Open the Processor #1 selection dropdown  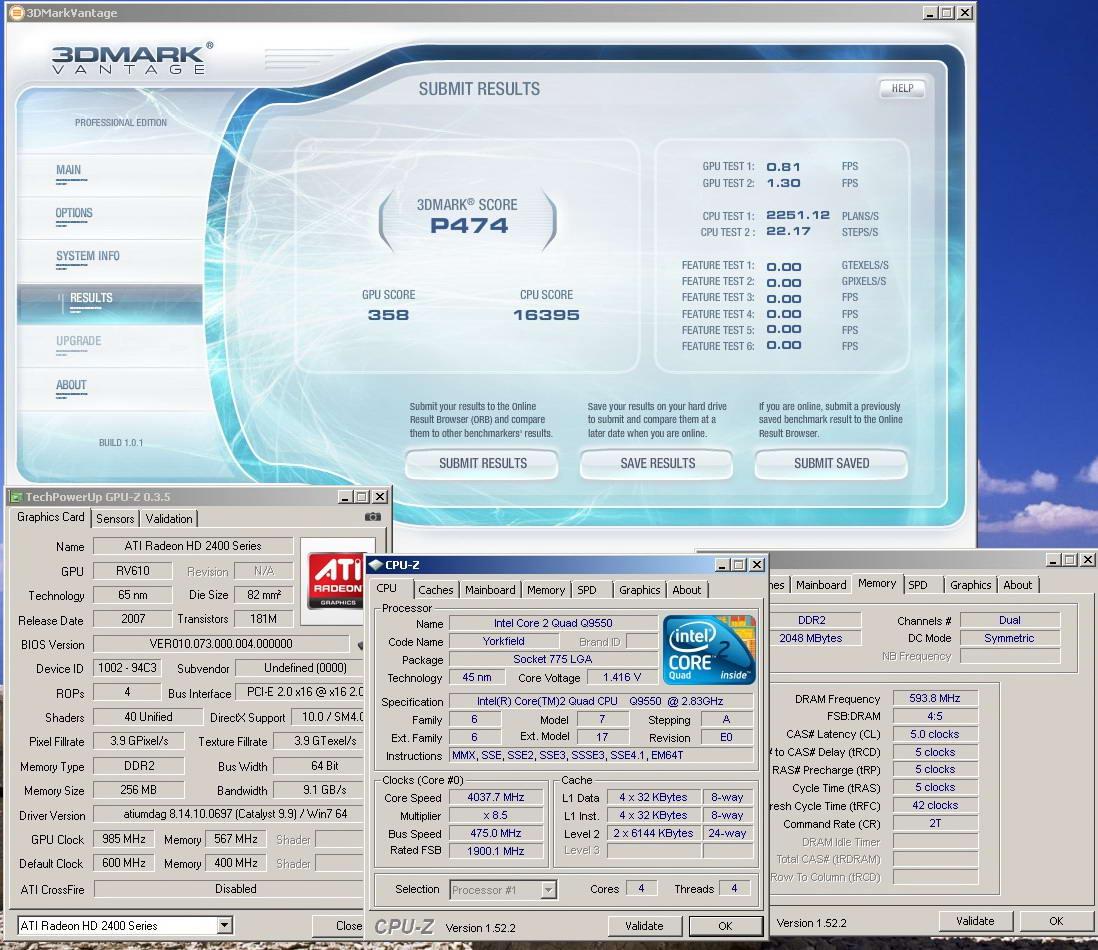point(549,890)
